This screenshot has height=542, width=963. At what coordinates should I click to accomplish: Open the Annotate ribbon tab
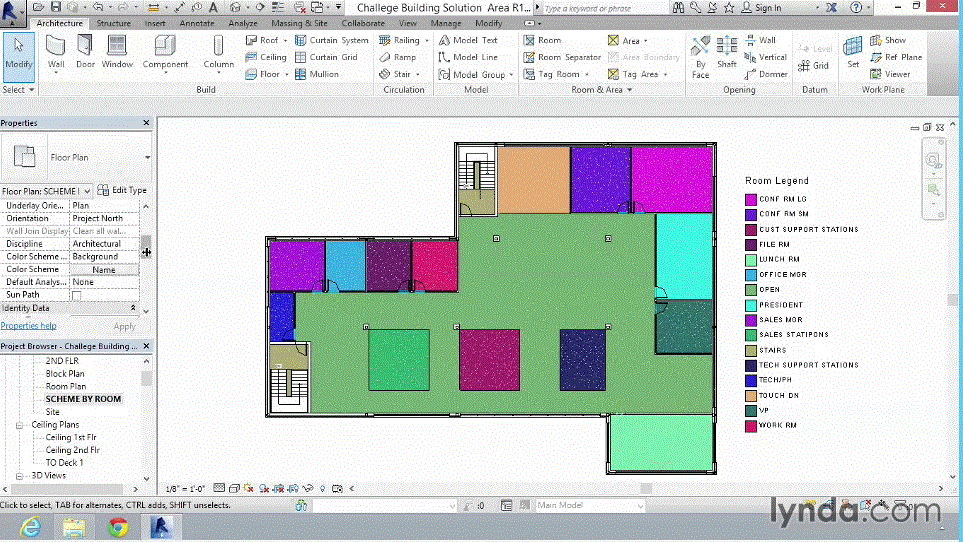coord(197,23)
